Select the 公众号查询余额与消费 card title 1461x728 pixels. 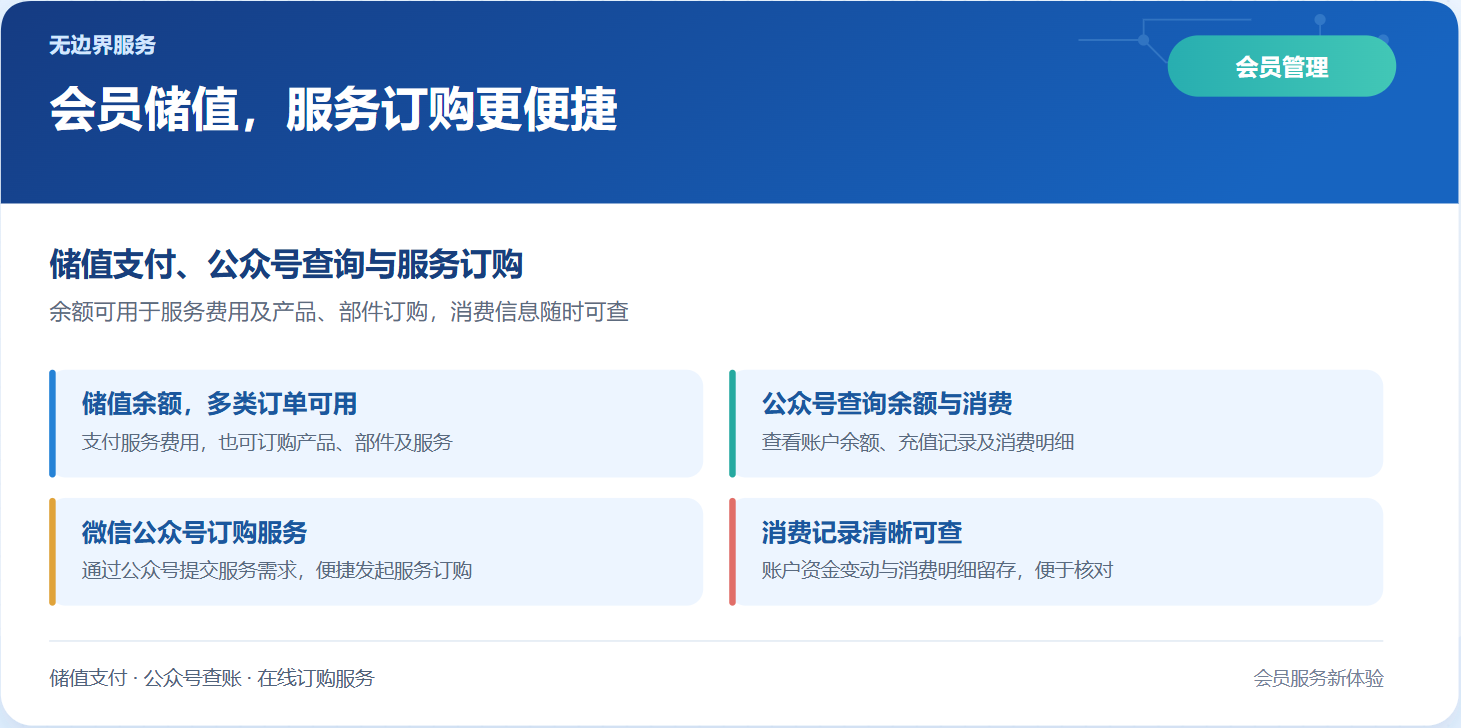[x=887, y=404]
